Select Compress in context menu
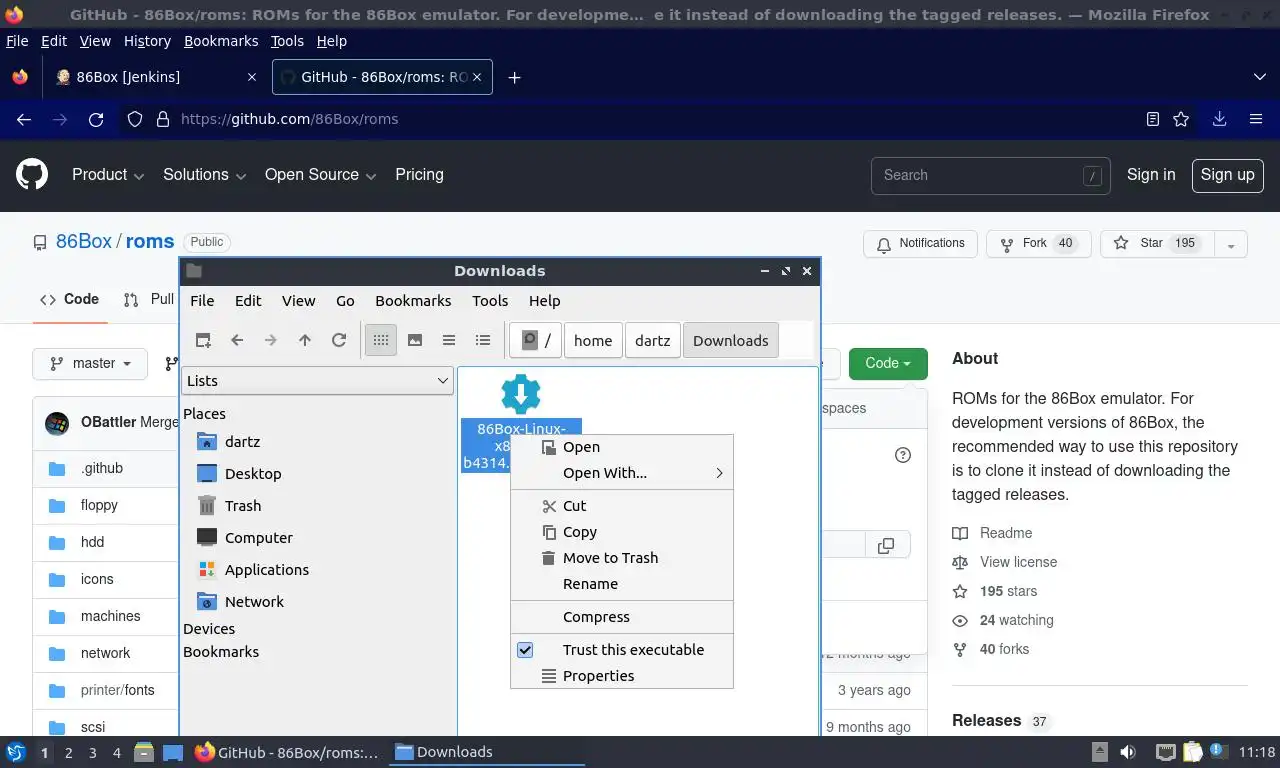The width and height of the screenshot is (1280, 768). 622,617
